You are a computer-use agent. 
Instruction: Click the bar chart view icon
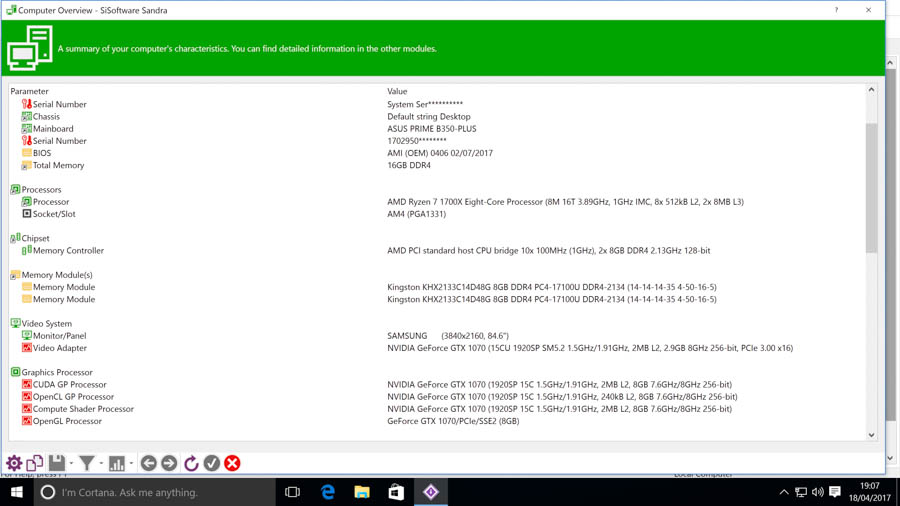(x=117, y=463)
